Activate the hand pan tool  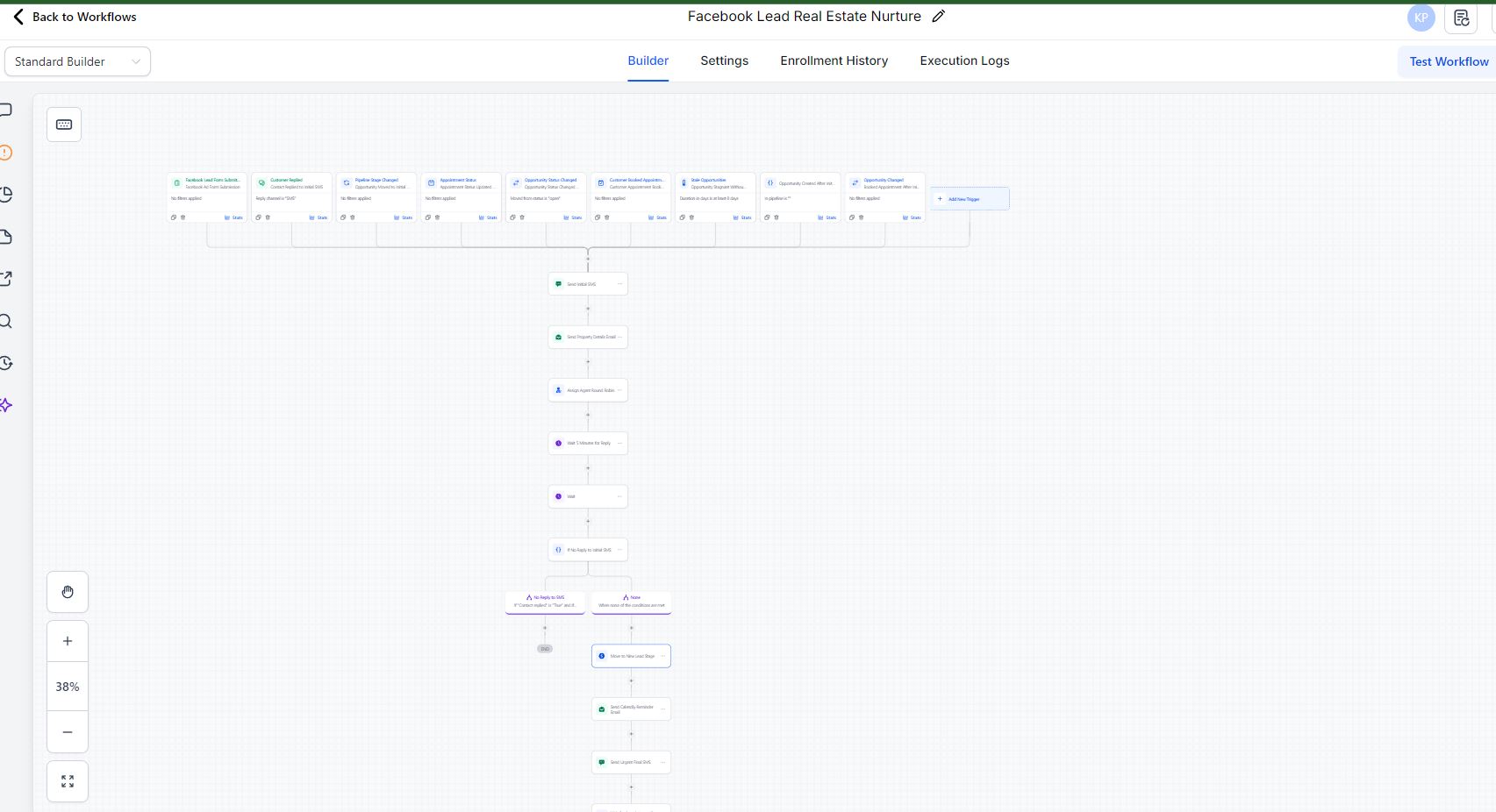(68, 592)
